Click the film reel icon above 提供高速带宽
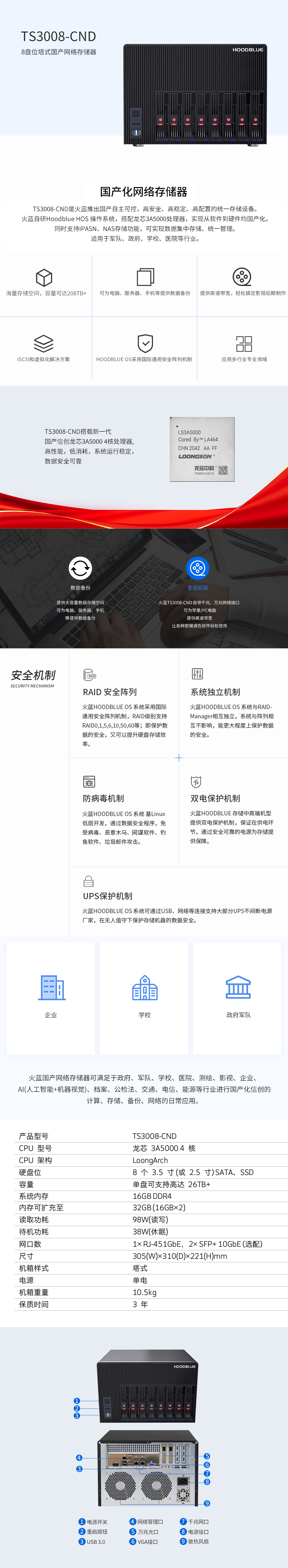Viewport: 288px width, 1568px height. (242, 277)
